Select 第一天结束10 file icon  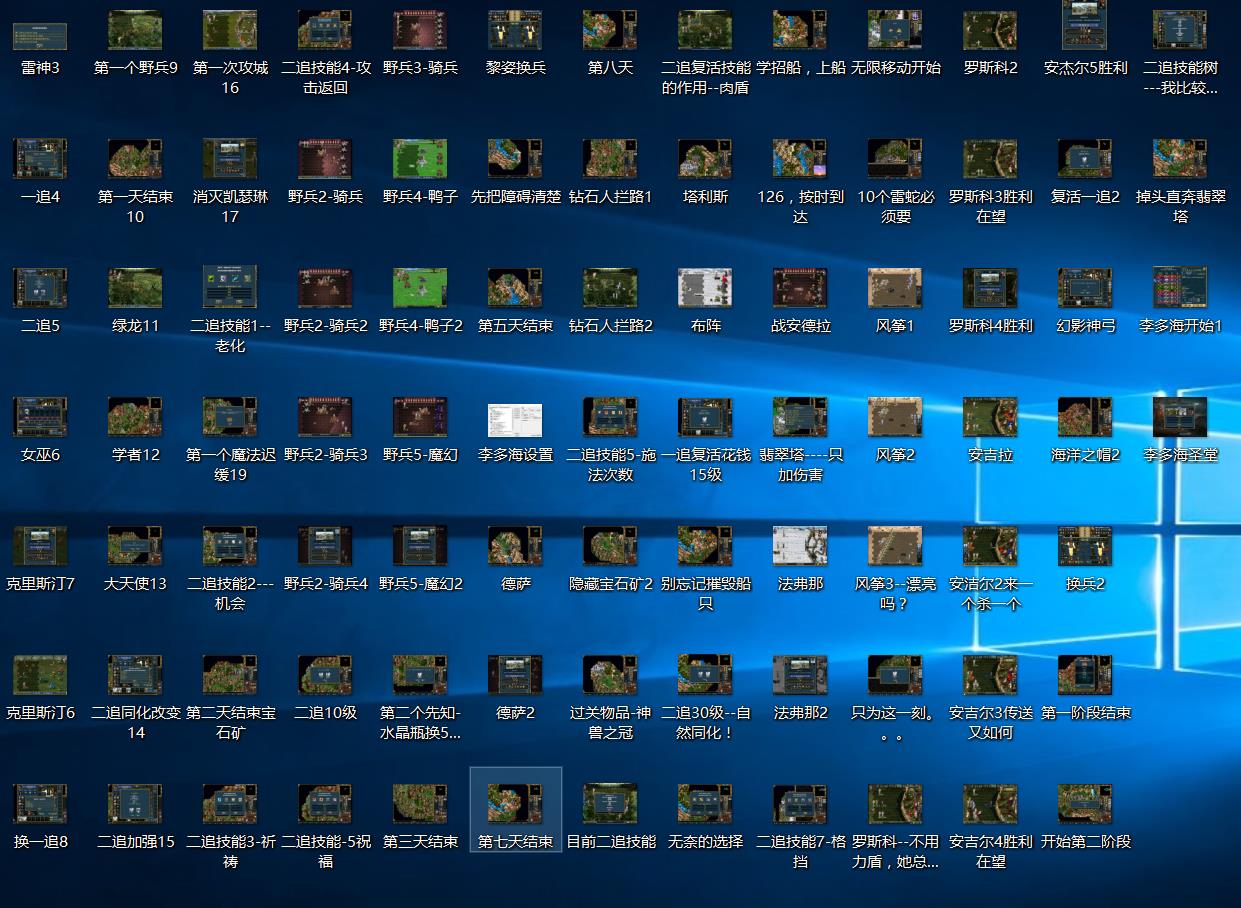135,160
